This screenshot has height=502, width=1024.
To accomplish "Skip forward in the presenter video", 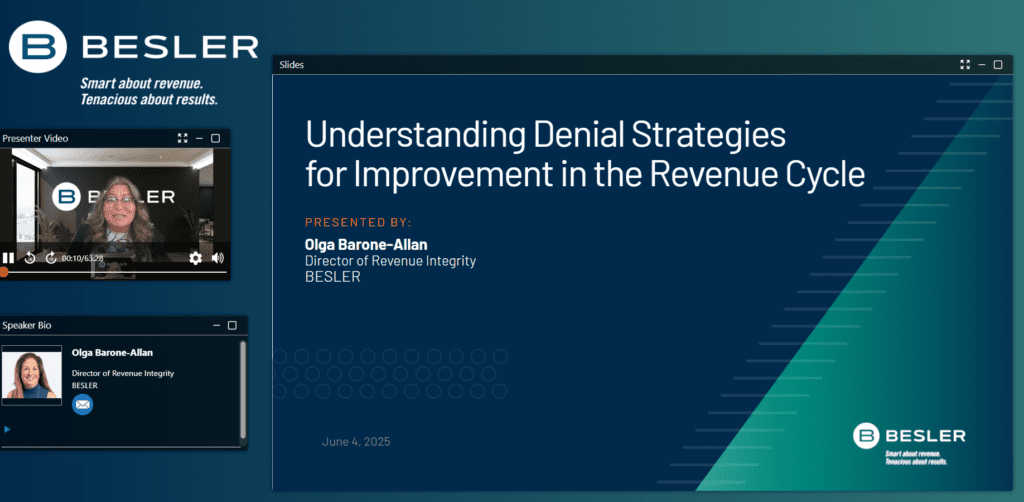I will pos(50,258).
